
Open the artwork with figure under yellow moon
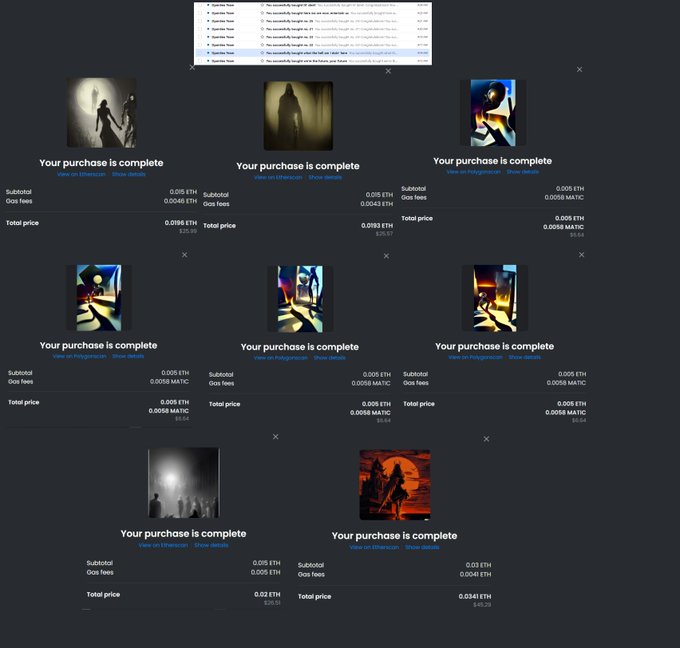(x=99, y=298)
